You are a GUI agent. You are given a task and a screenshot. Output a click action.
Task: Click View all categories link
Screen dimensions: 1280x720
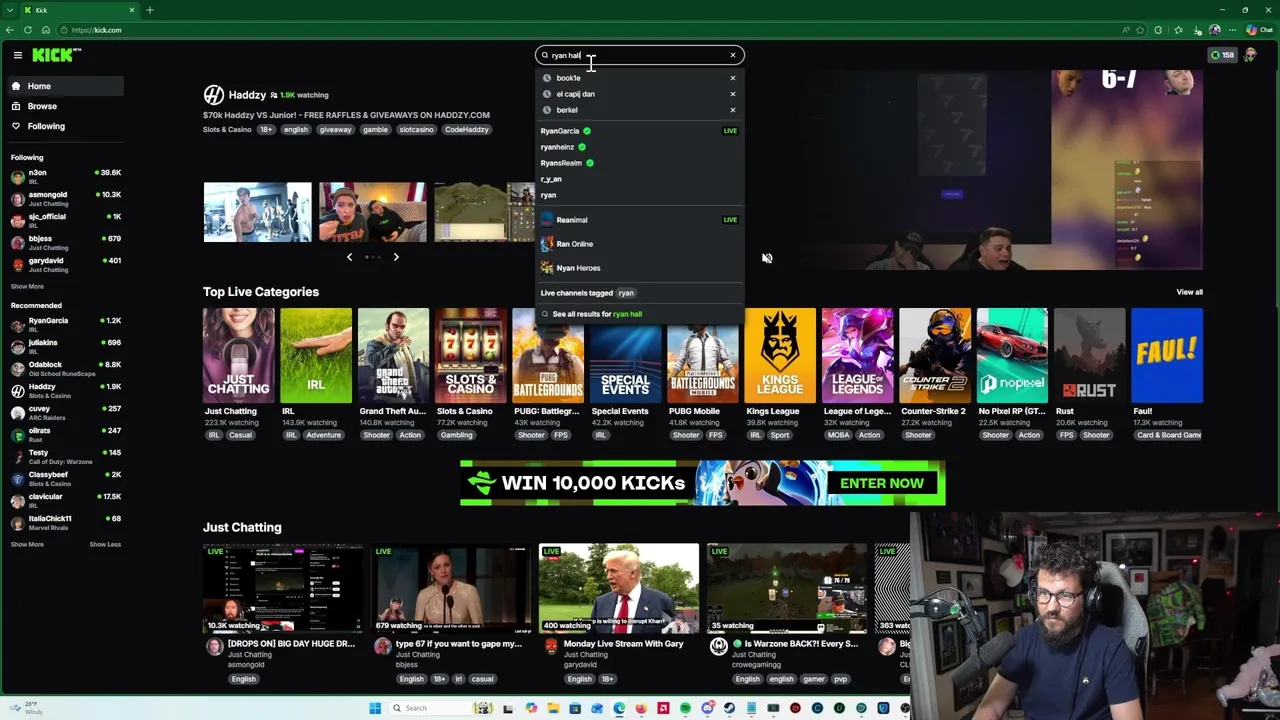click(x=1189, y=292)
